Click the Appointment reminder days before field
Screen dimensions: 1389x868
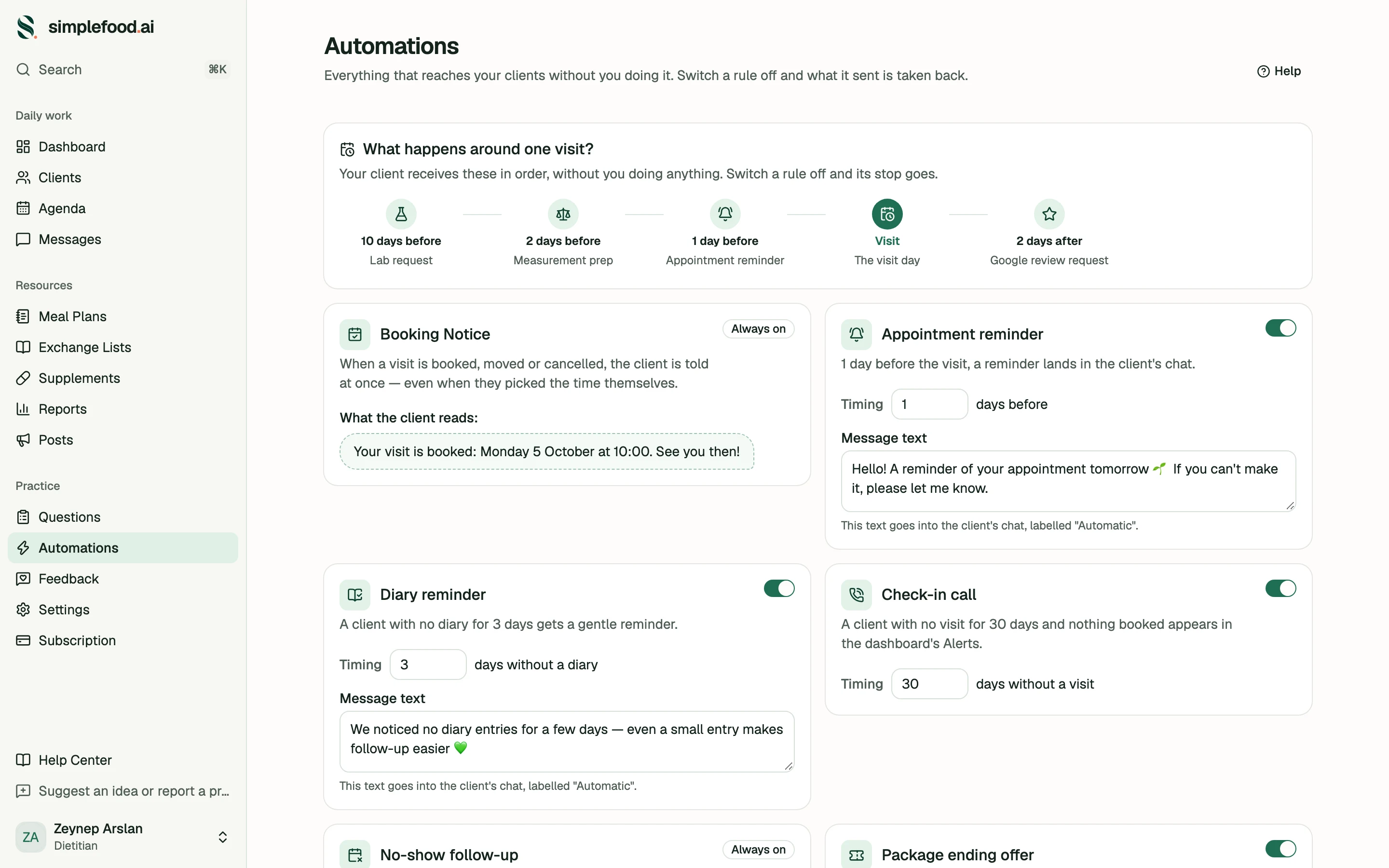929,404
